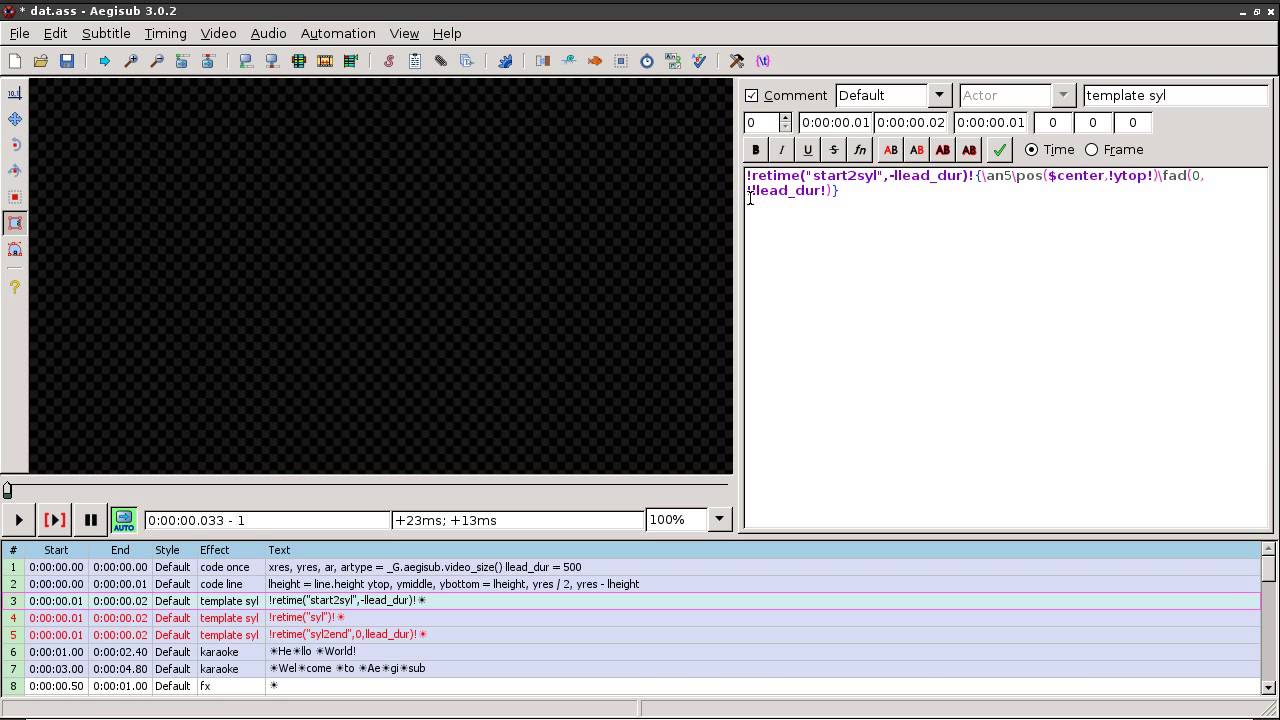Select the standard crosshair video tool
The height and width of the screenshot is (720, 1280).
[15, 93]
